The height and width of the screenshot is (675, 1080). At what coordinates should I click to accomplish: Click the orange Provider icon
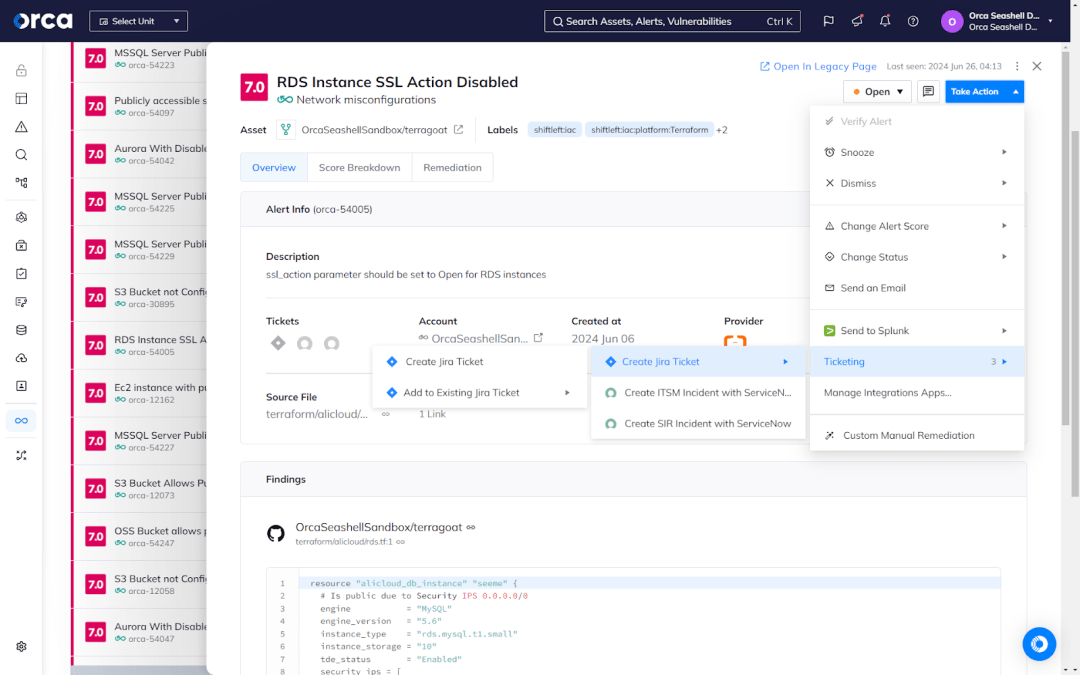click(735, 341)
